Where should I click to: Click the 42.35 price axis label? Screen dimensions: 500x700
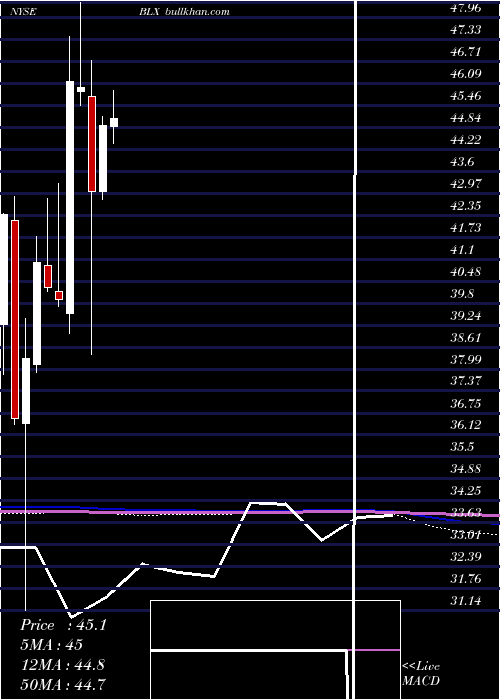[x=466, y=206]
